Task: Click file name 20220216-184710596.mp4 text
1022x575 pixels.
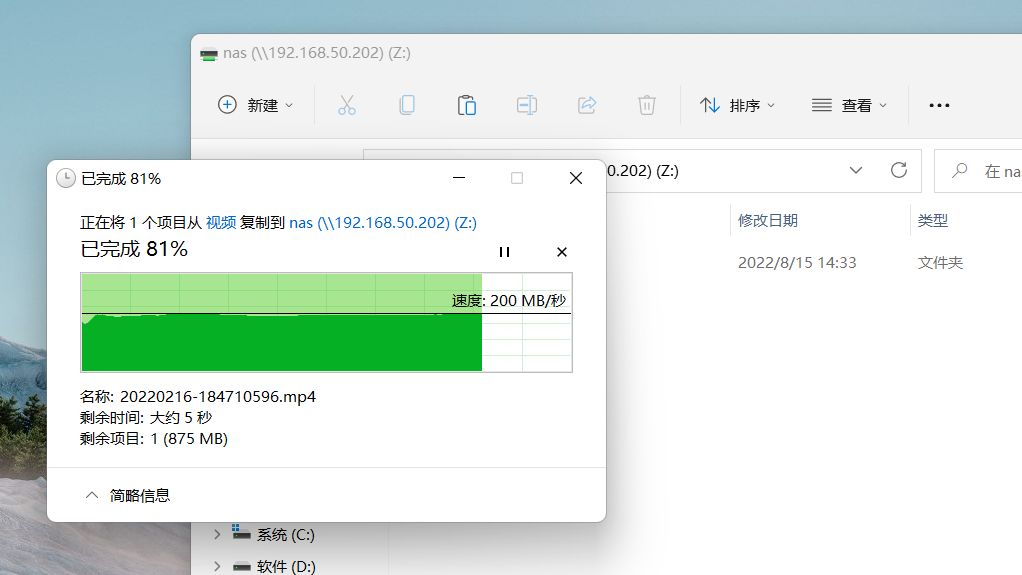Action: tap(218, 396)
